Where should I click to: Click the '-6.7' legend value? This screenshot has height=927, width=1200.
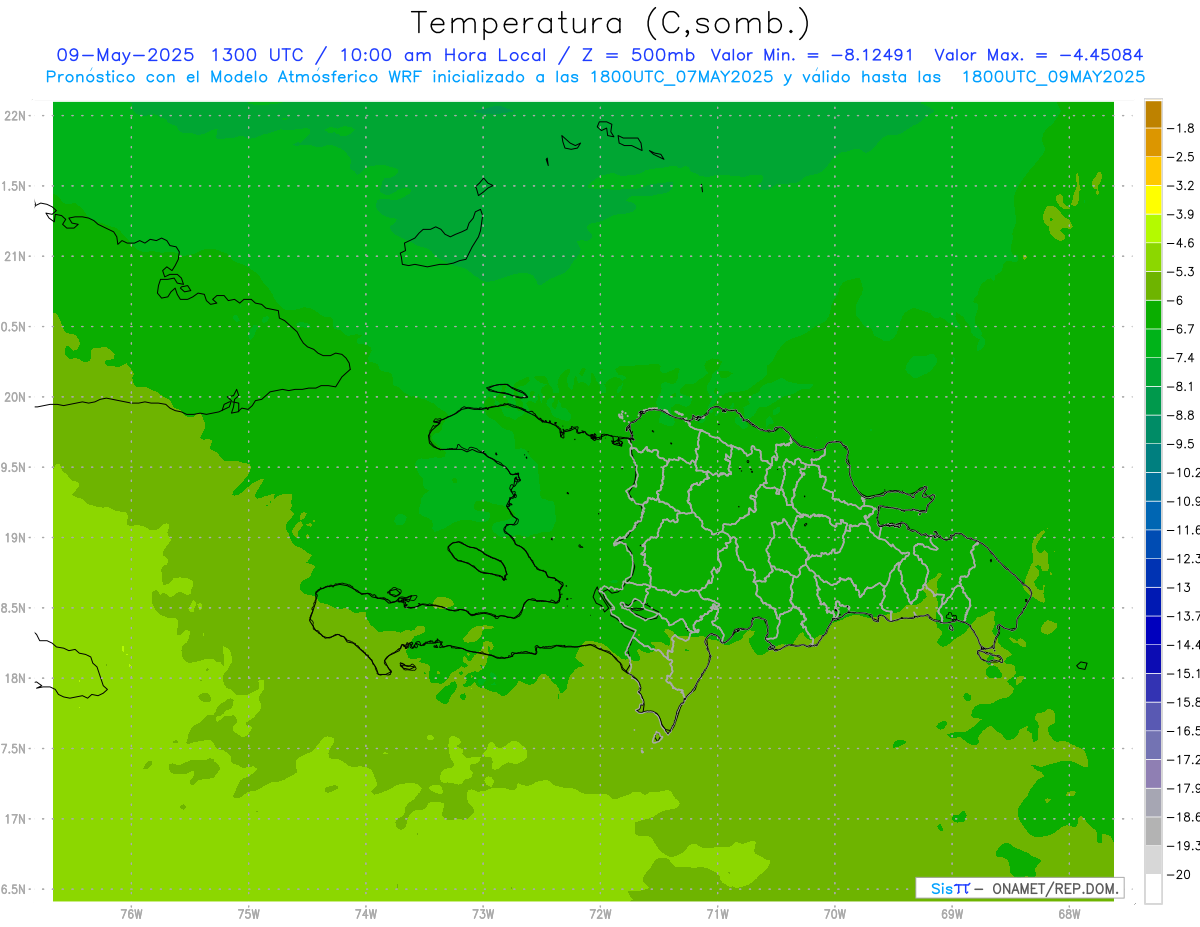pyautogui.click(x=1181, y=329)
